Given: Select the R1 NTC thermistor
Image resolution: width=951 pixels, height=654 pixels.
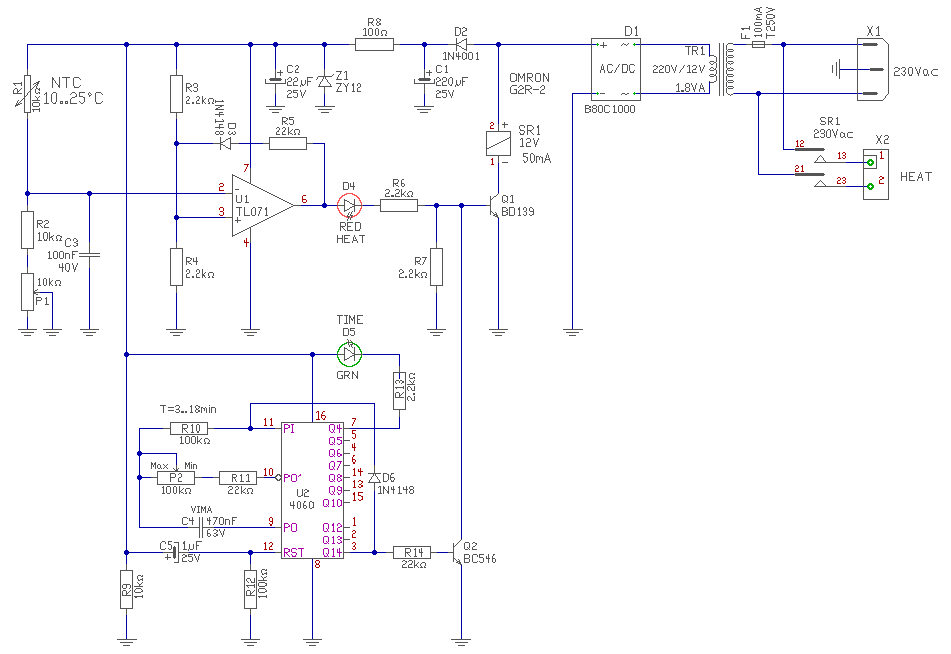Looking at the screenshot, I should tap(27, 94).
